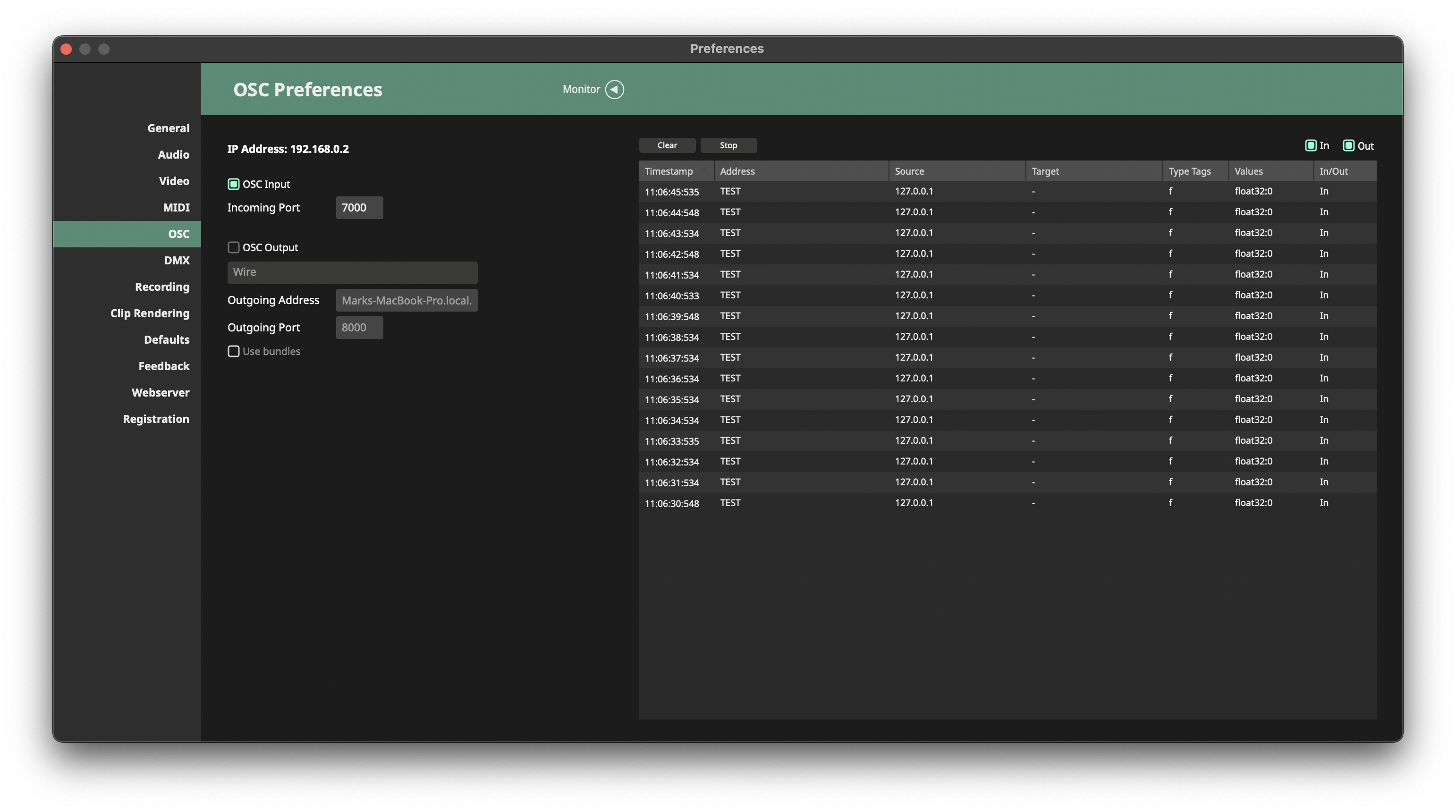Viewport: 1456px width, 812px height.
Task: Enable the OSC Output checkbox
Action: tap(233, 247)
